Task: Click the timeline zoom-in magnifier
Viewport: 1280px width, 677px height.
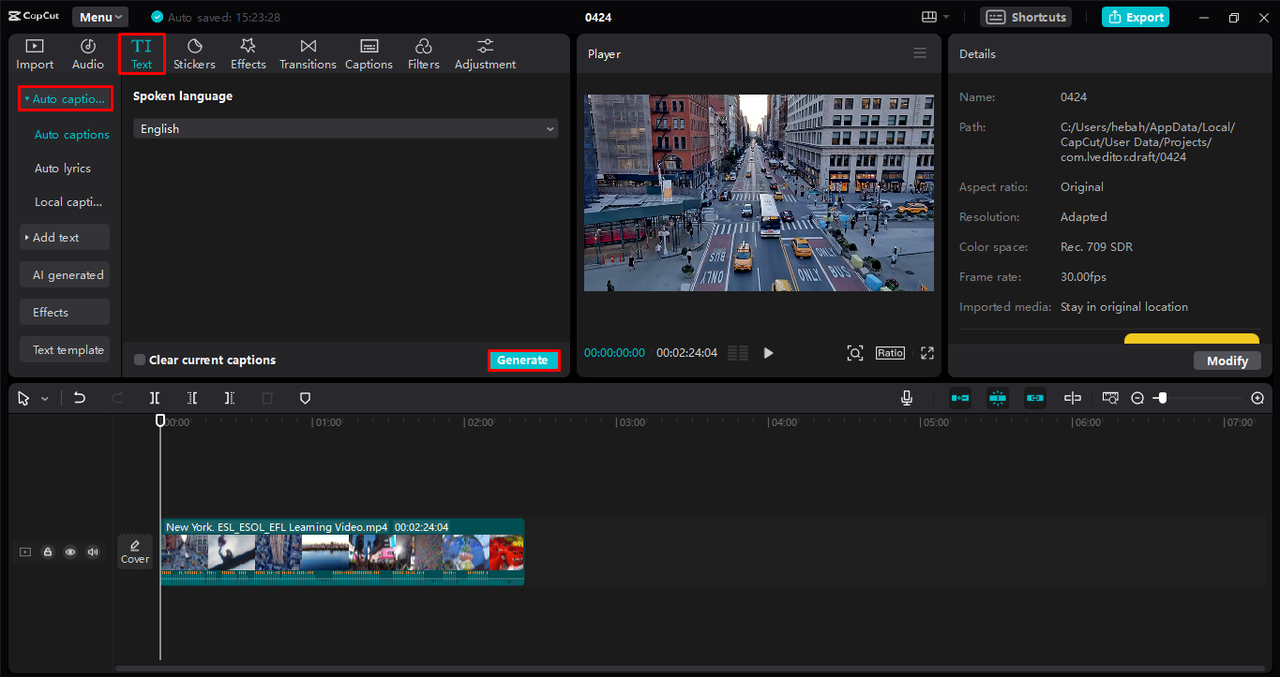Action: pyautogui.click(x=1257, y=398)
